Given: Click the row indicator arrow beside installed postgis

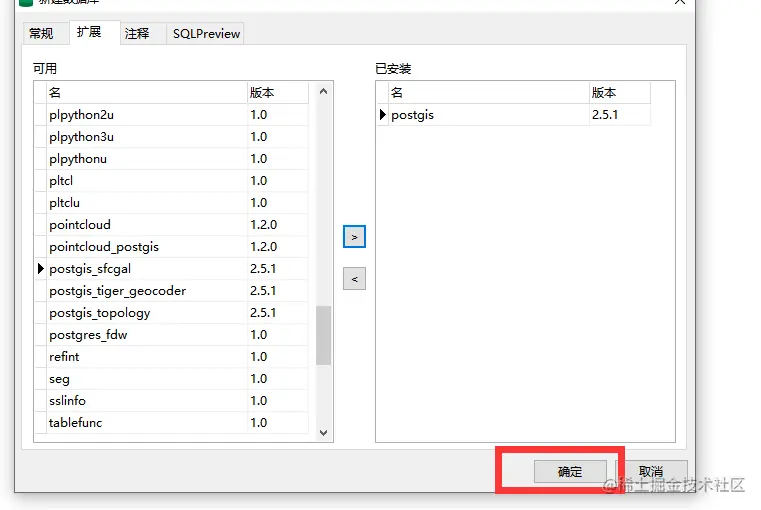Looking at the screenshot, I should pos(382,115).
